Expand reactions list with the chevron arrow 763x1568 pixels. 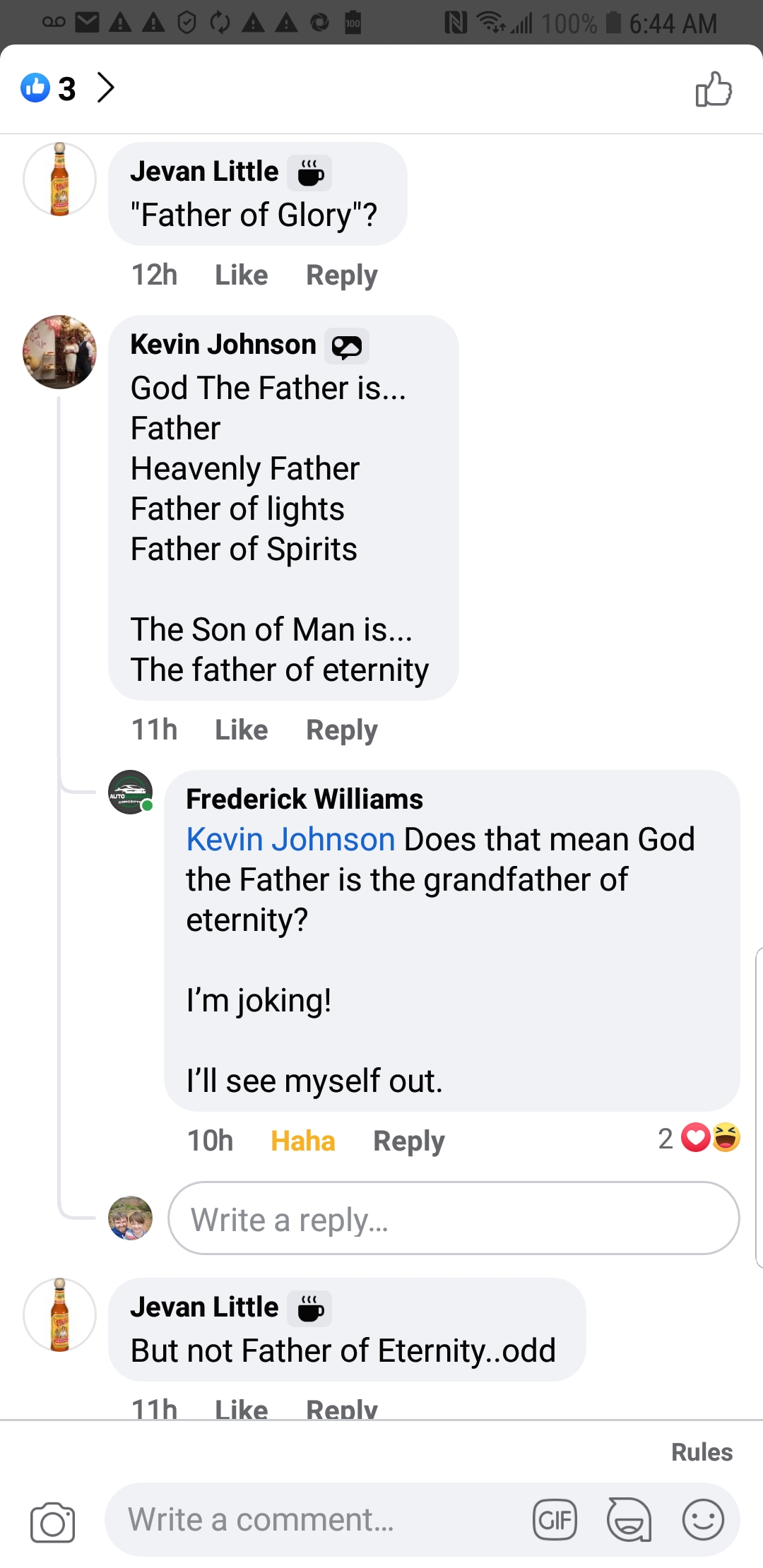point(106,88)
